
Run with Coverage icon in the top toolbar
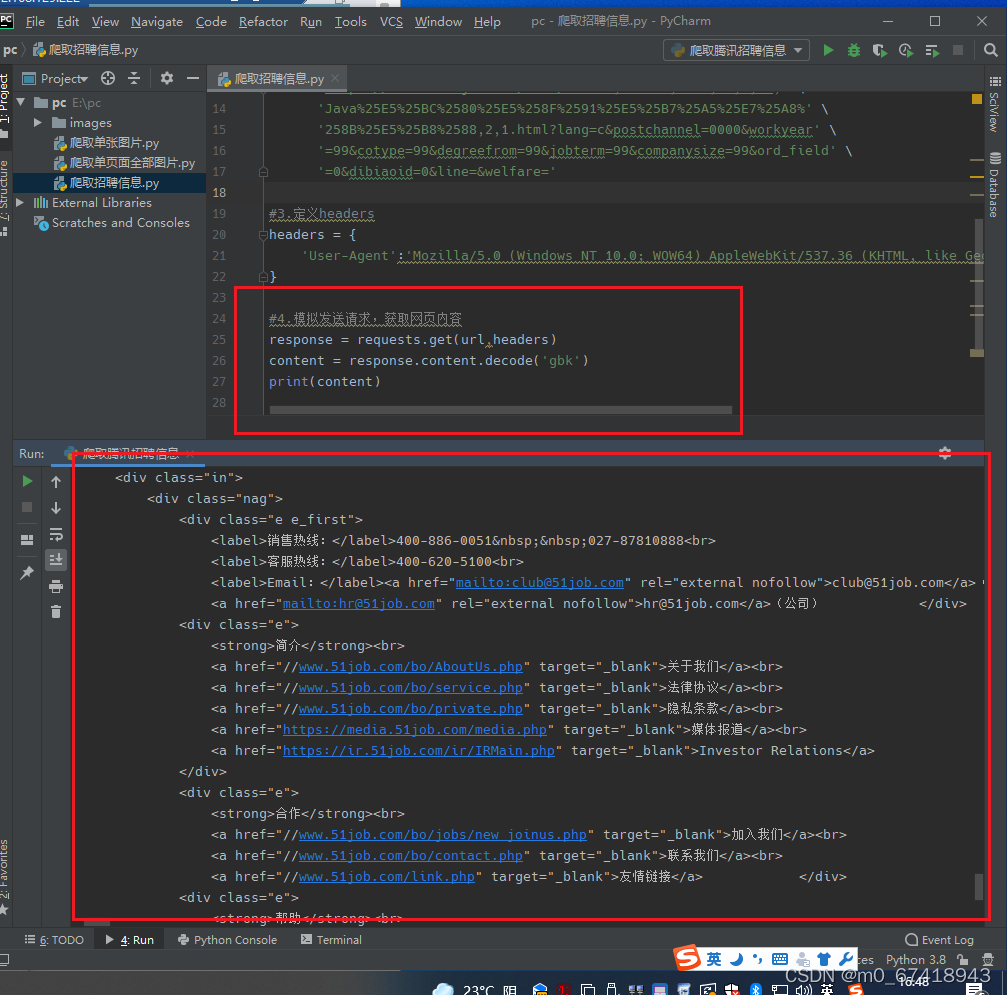pyautogui.click(x=879, y=50)
